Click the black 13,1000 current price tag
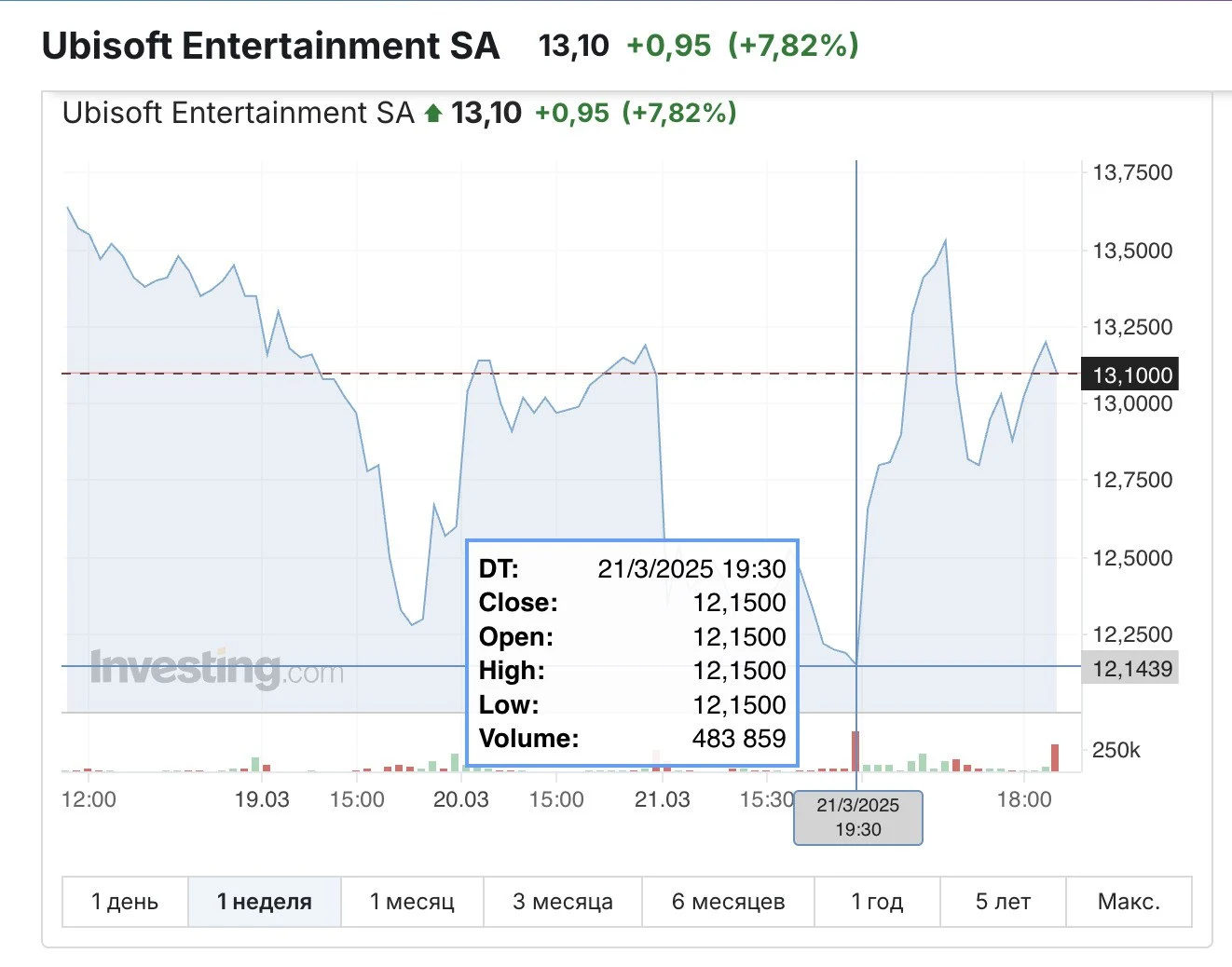The width and height of the screenshot is (1232, 967). click(1129, 375)
